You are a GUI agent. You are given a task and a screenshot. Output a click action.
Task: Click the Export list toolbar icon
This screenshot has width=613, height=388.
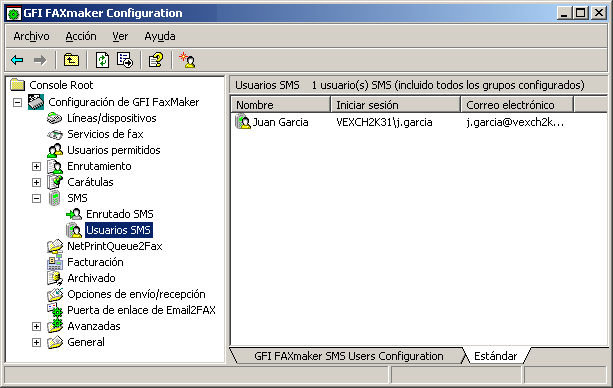(x=125, y=60)
